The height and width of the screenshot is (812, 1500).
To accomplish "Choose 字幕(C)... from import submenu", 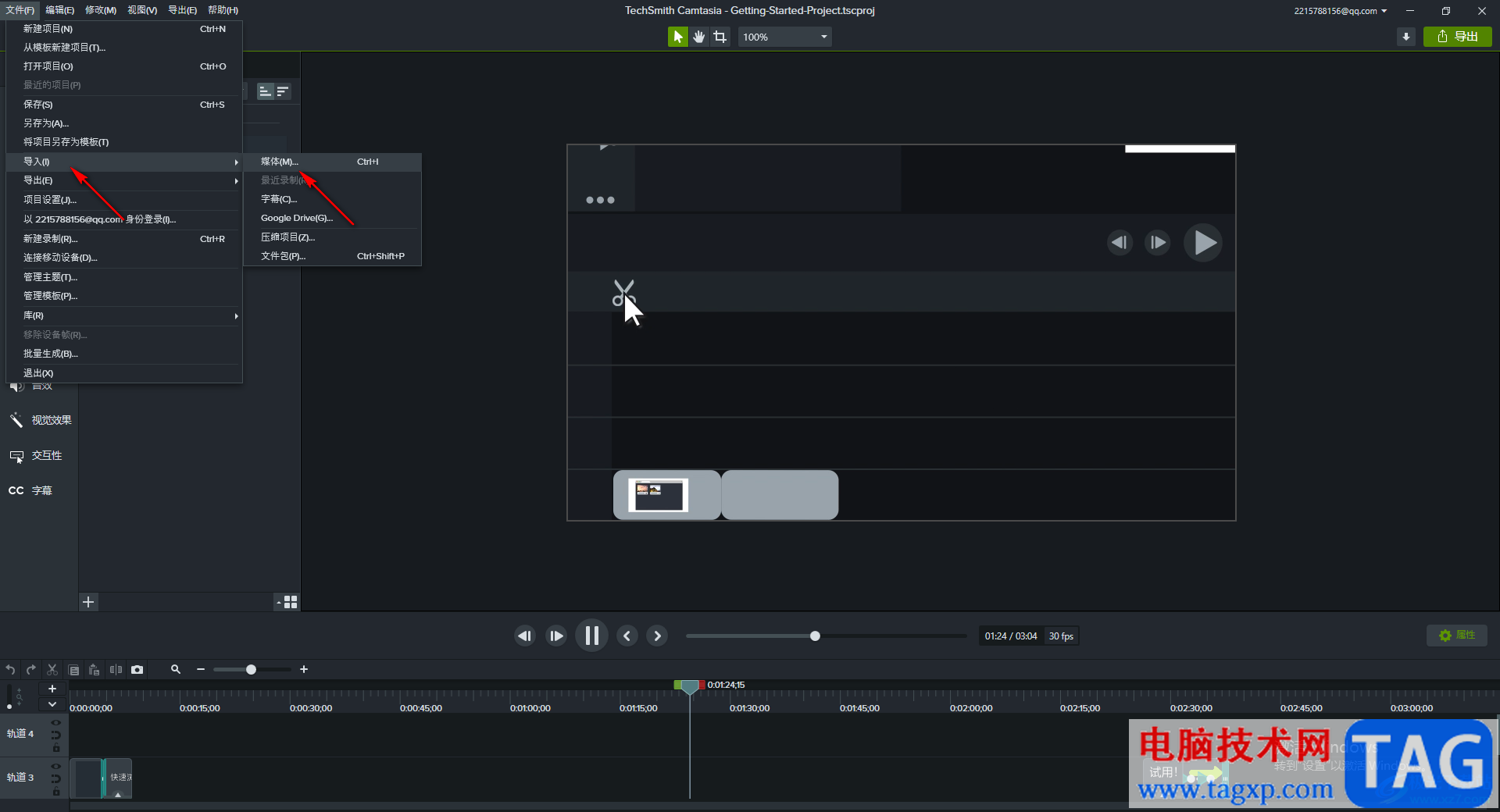I will tap(333, 199).
